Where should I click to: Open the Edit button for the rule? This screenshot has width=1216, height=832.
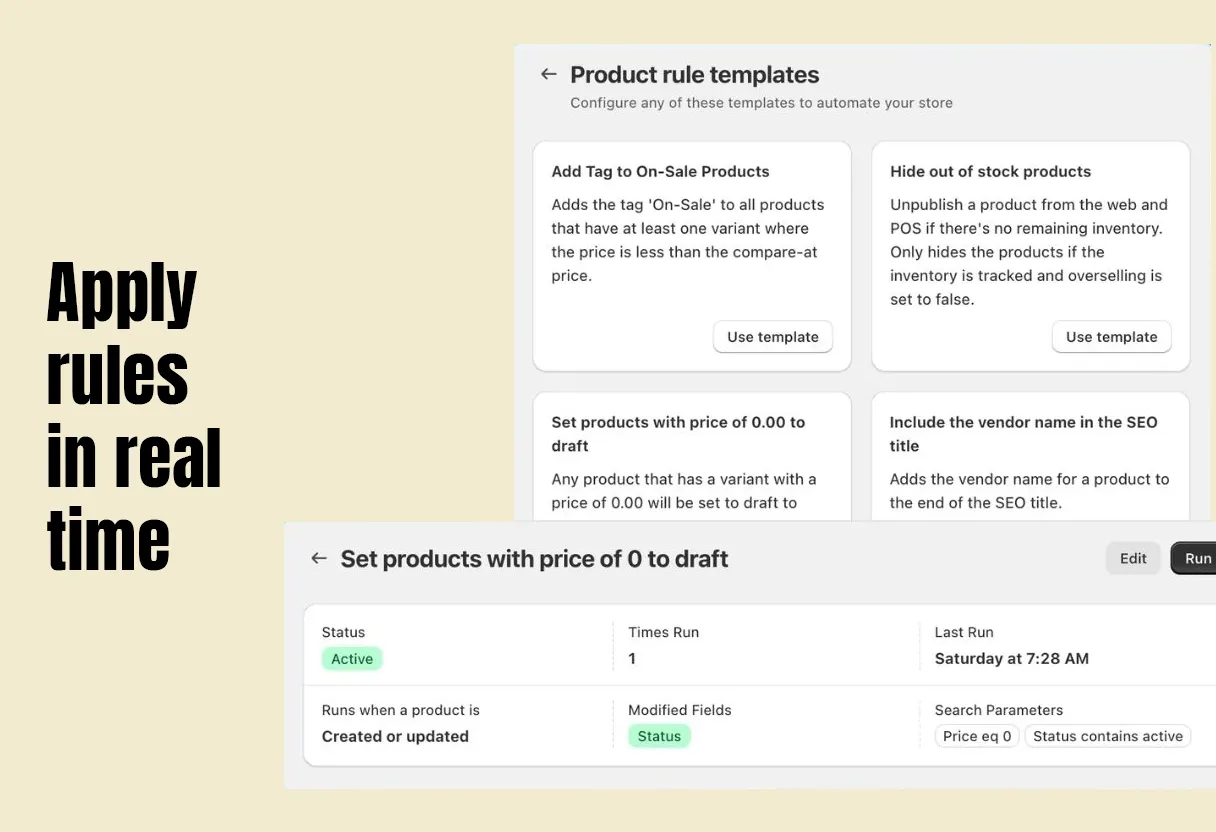1133,558
